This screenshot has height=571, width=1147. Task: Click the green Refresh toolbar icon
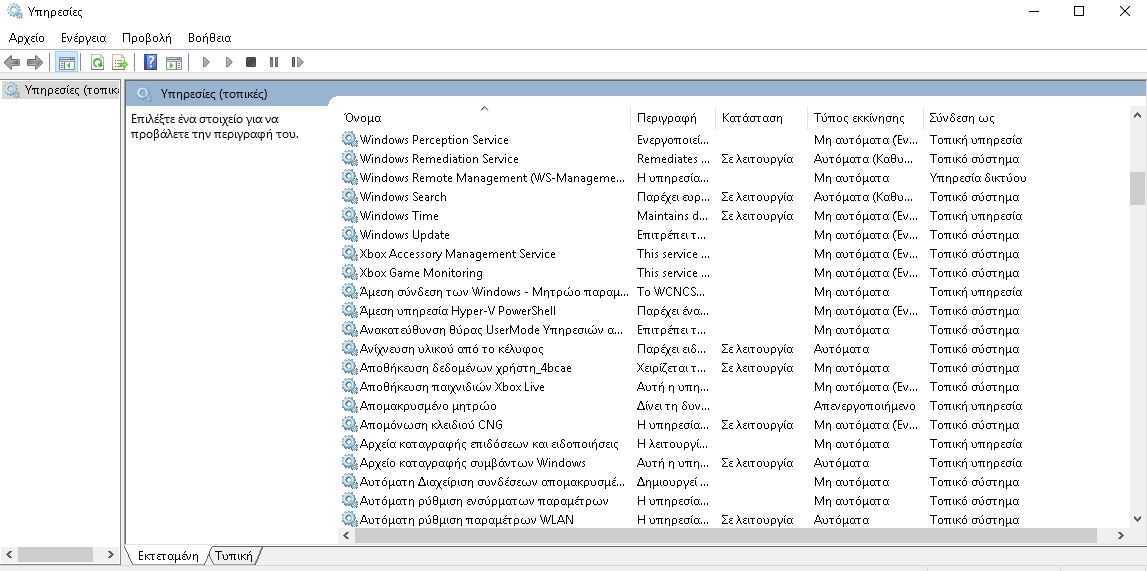click(x=97, y=63)
